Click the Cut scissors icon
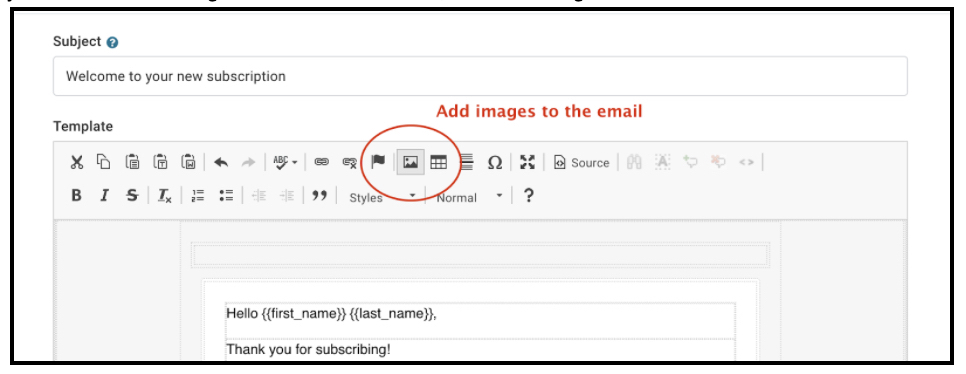Image resolution: width=966 pixels, height=374 pixels. pos(76,163)
